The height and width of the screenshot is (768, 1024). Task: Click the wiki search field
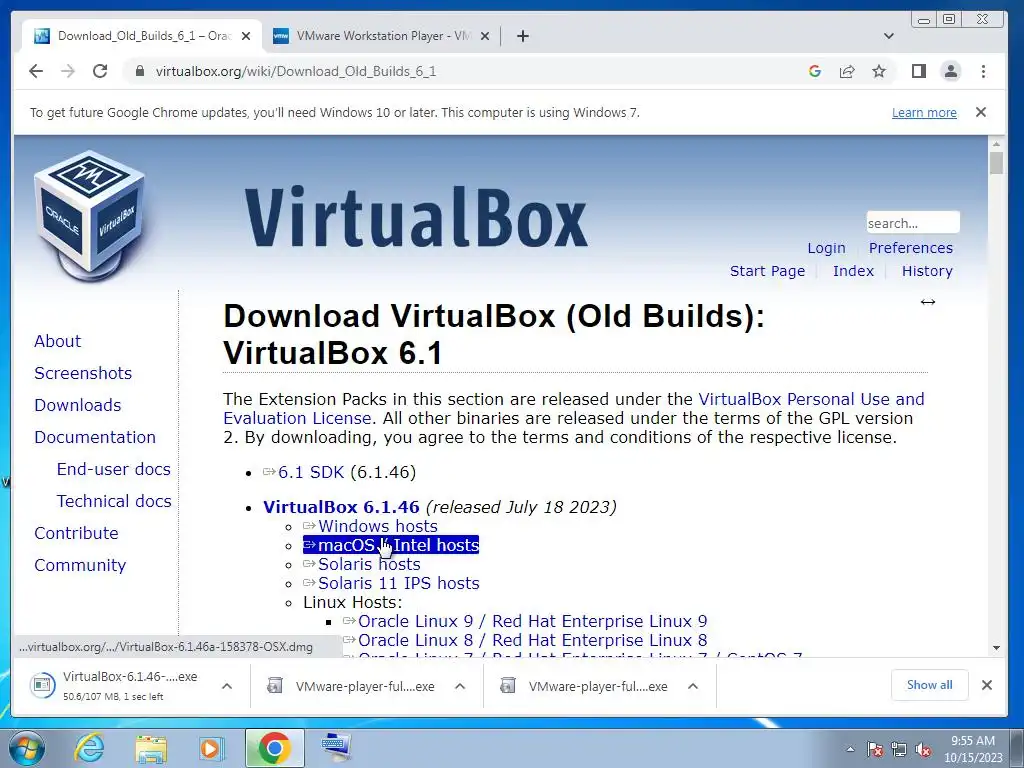pos(912,223)
